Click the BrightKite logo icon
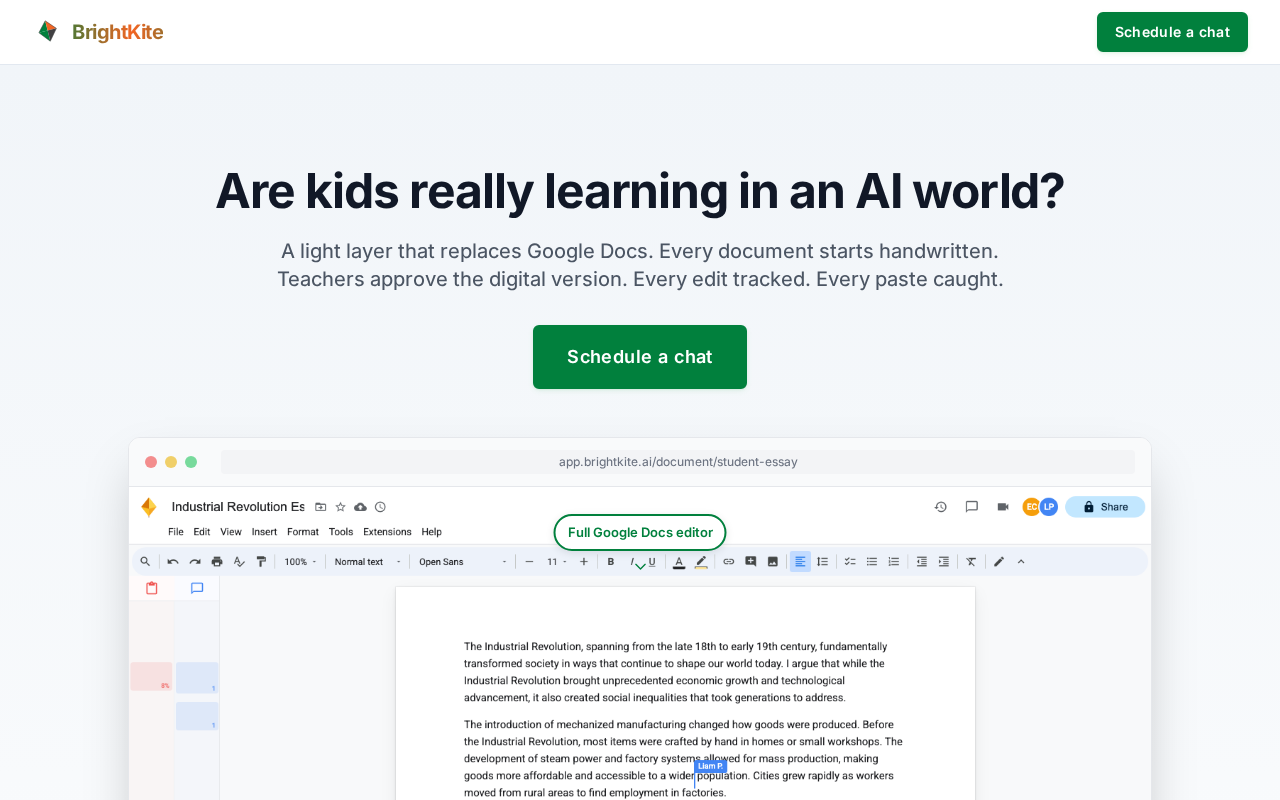The width and height of the screenshot is (1280, 800). (x=48, y=31)
